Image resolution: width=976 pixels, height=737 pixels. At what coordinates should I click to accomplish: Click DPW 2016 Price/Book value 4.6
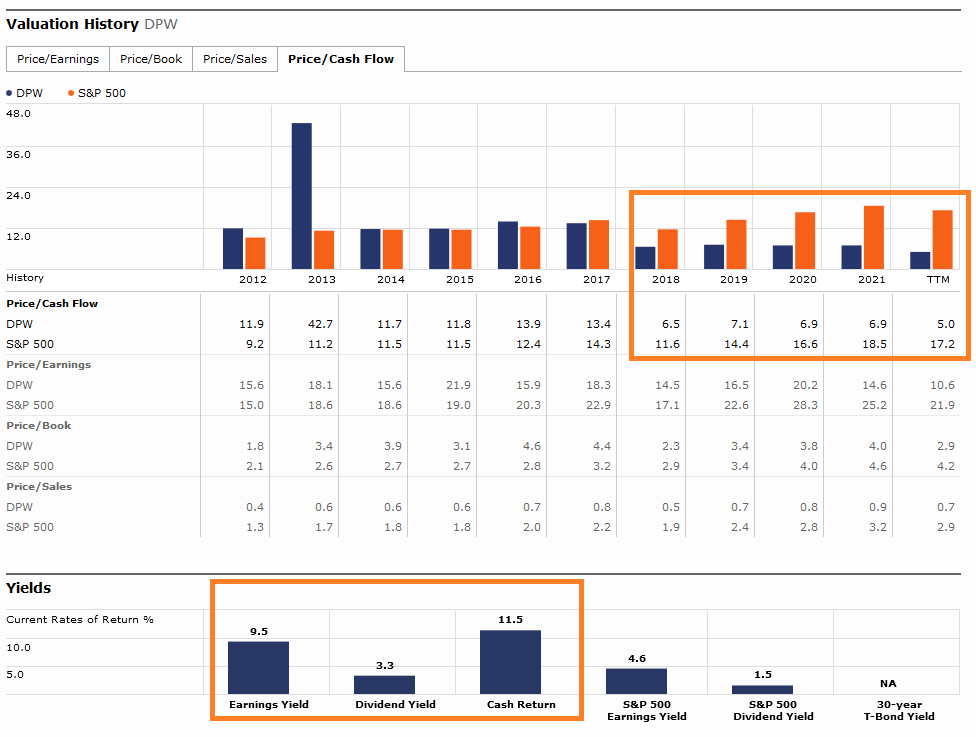click(x=532, y=446)
